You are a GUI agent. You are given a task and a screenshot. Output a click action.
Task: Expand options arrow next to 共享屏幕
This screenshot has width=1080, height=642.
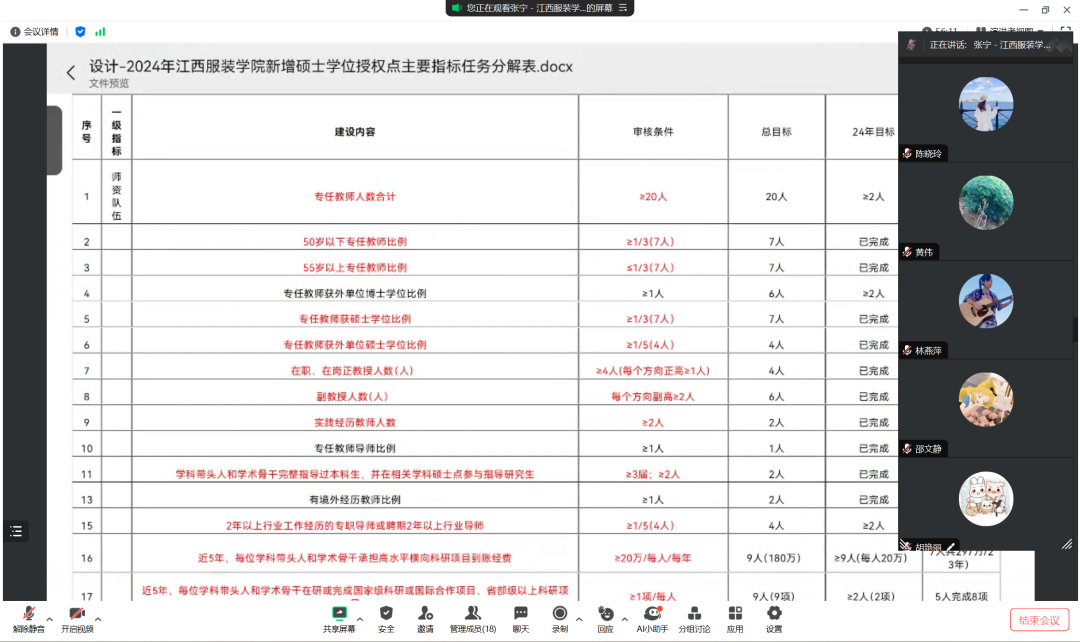(x=361, y=619)
